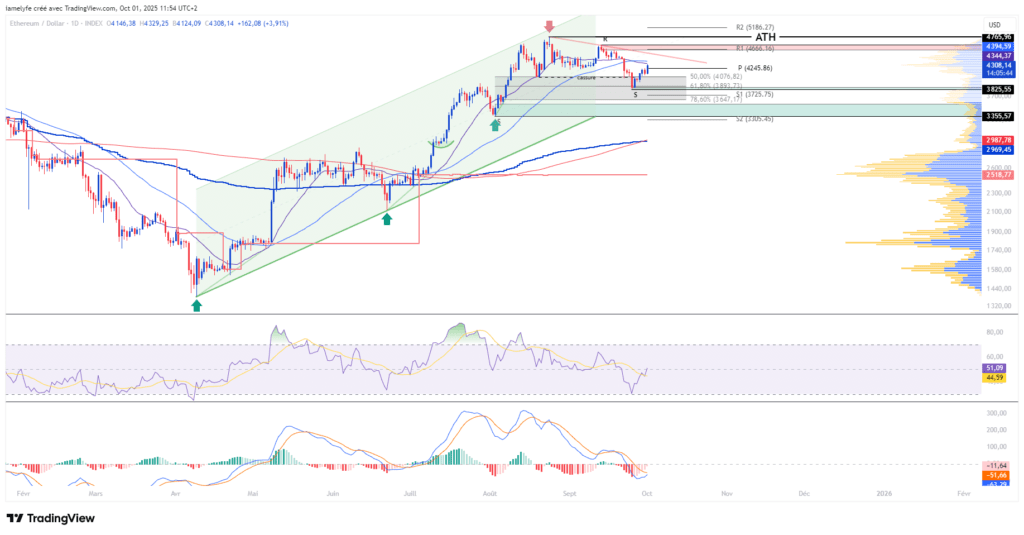This screenshot has height=535, width=1024.
Task: Click the 4308,14 current price tag
Action: pyautogui.click(x=998, y=65)
